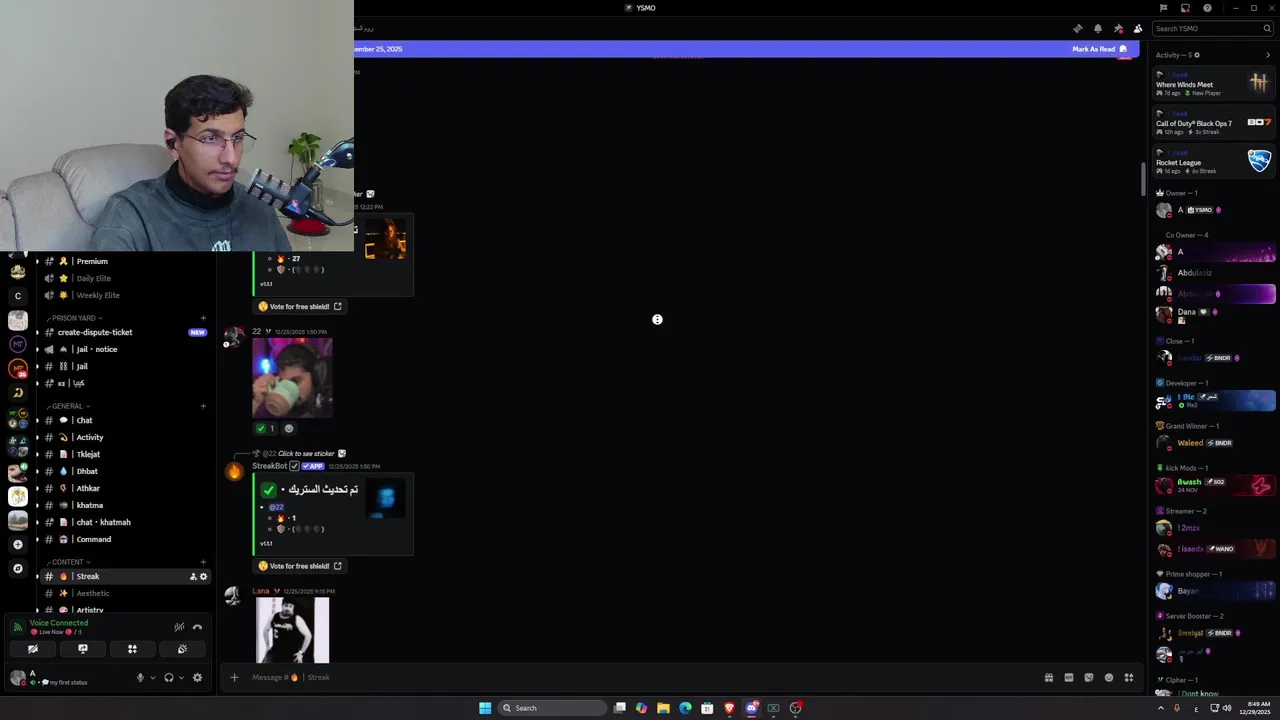Open Streak channel edit gear icon
The width and height of the screenshot is (1280, 720).
(204, 576)
